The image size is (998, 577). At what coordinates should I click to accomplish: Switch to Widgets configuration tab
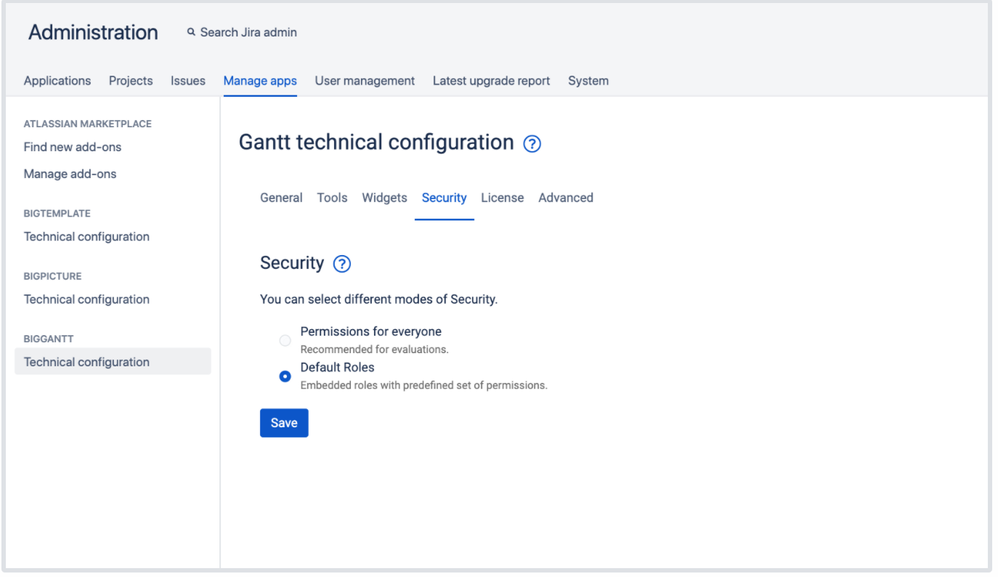pyautogui.click(x=384, y=198)
